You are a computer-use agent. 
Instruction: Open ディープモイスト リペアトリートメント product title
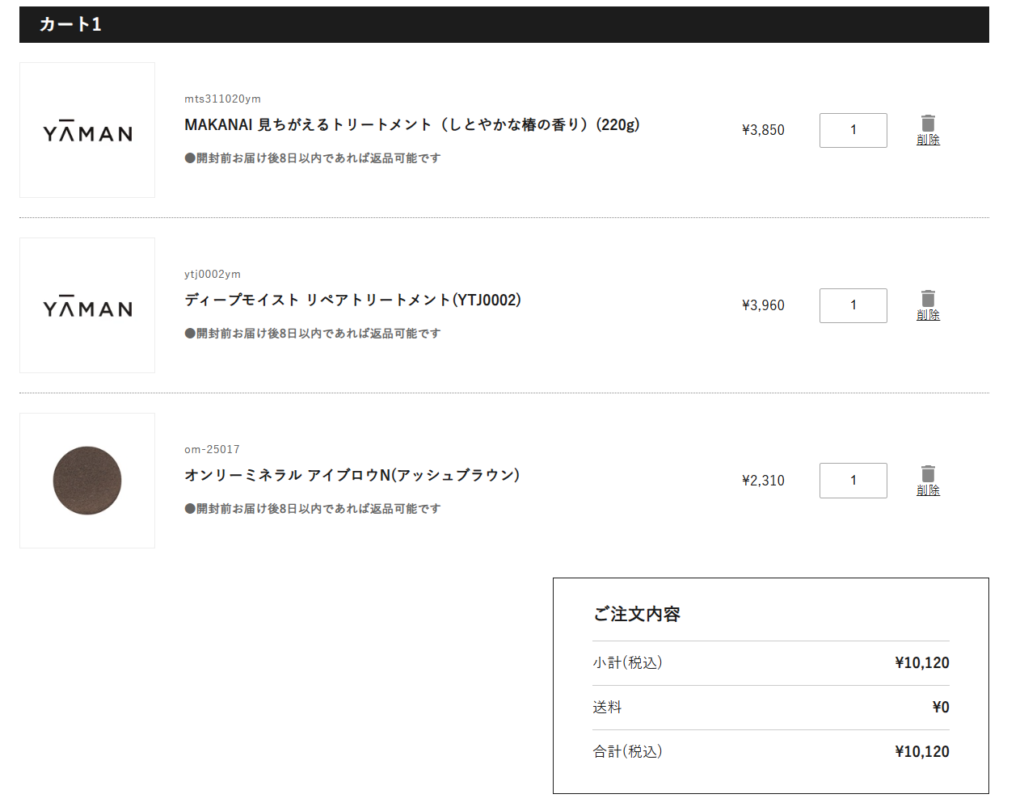tap(353, 300)
